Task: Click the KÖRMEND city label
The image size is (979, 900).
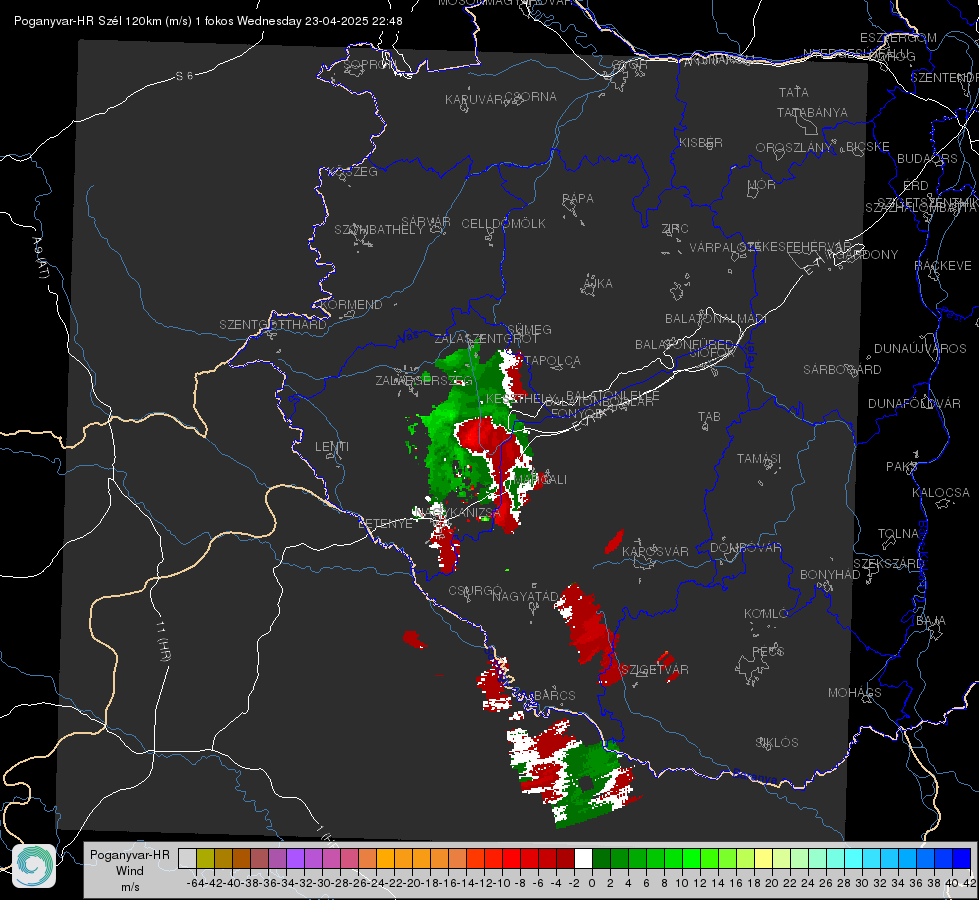Action: (x=350, y=305)
